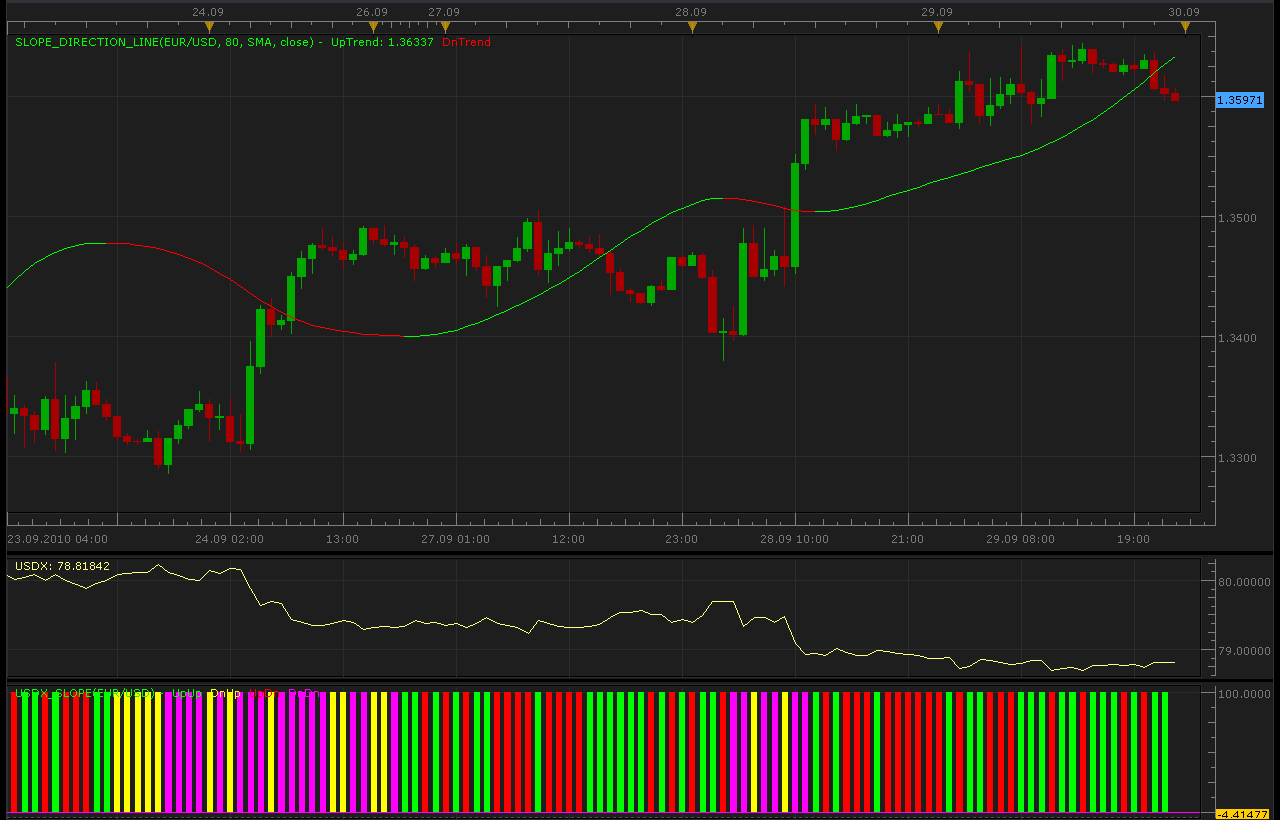
Task: Select the USDX_SLOPE(EUR/USD) indicator label
Action: (84, 693)
